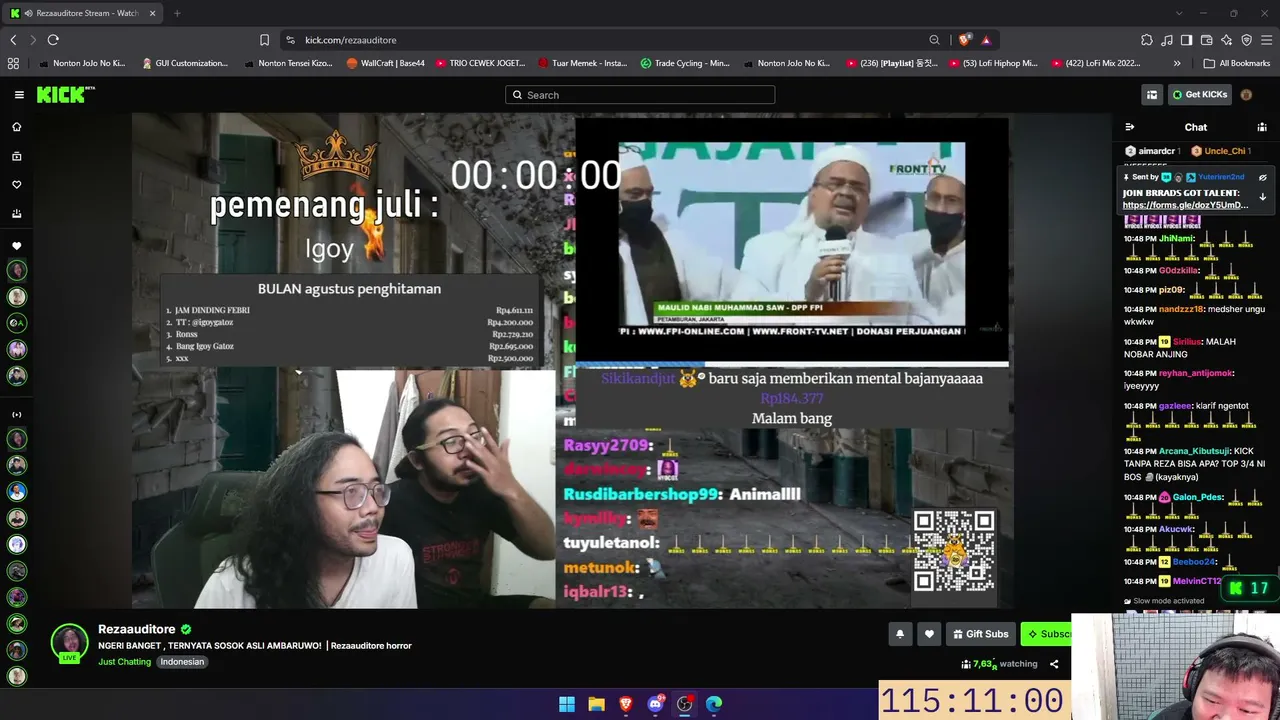Open the Windows Start menu
Image resolution: width=1280 pixels, height=720 pixels.
(567, 704)
